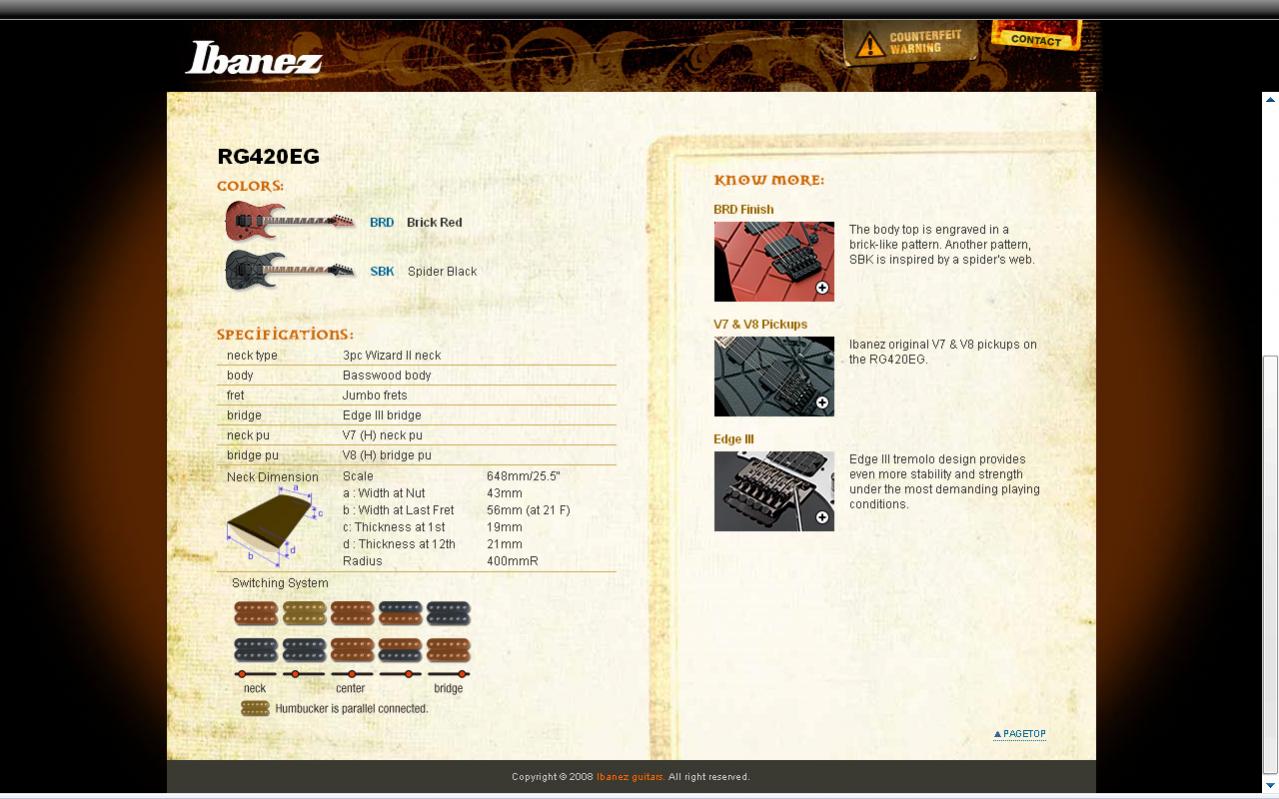Click the parallel humbucker legend icon
Image resolution: width=1279 pixels, height=799 pixels.
pyautogui.click(x=255, y=708)
